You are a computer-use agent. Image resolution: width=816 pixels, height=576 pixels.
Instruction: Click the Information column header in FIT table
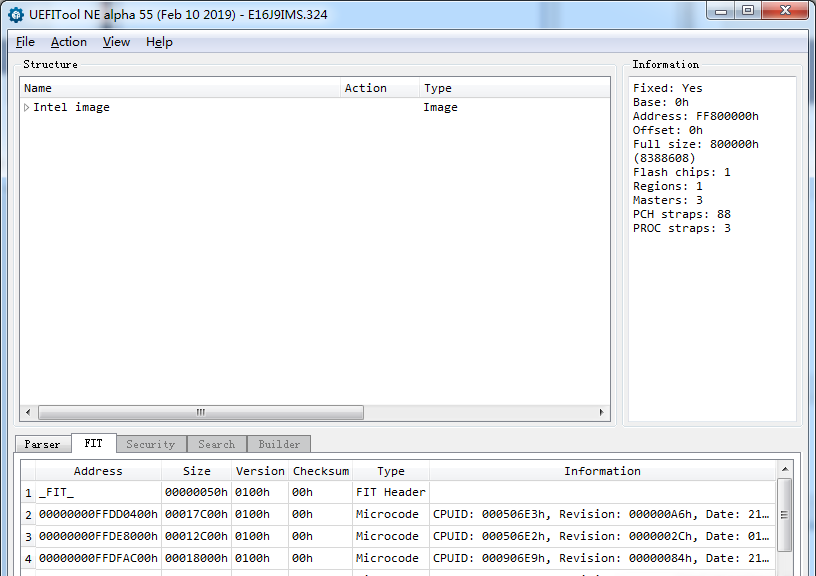coord(603,471)
